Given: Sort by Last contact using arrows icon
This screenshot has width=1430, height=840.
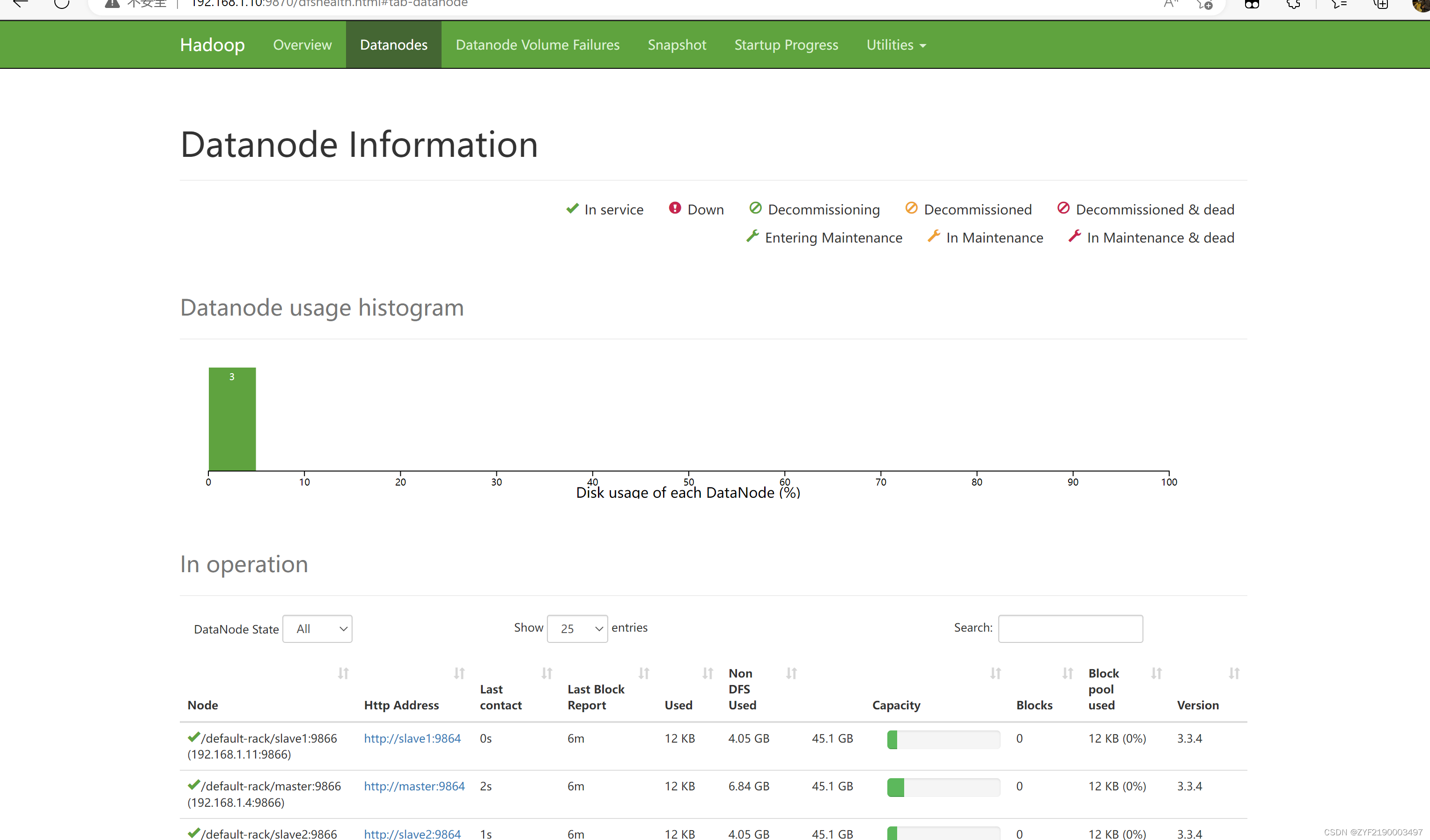Looking at the screenshot, I should (x=546, y=673).
